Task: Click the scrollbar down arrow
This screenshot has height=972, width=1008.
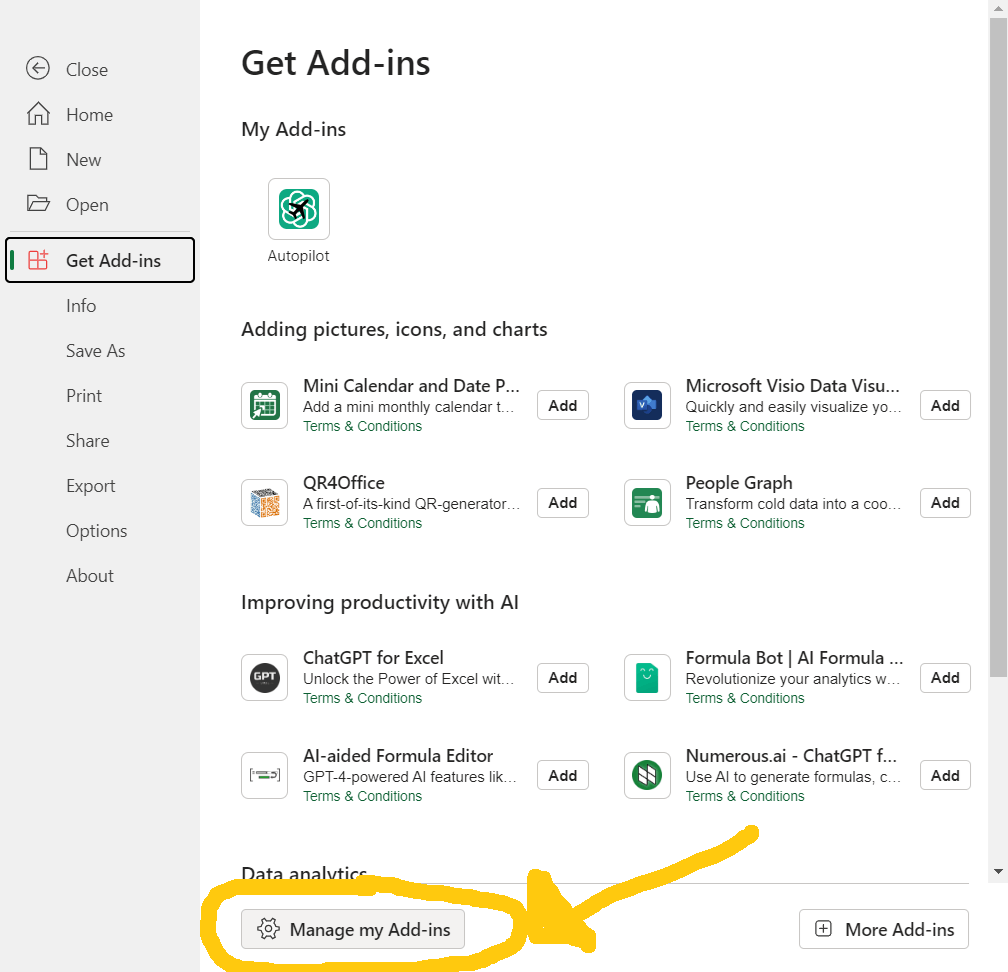Action: pyautogui.click(x=998, y=872)
